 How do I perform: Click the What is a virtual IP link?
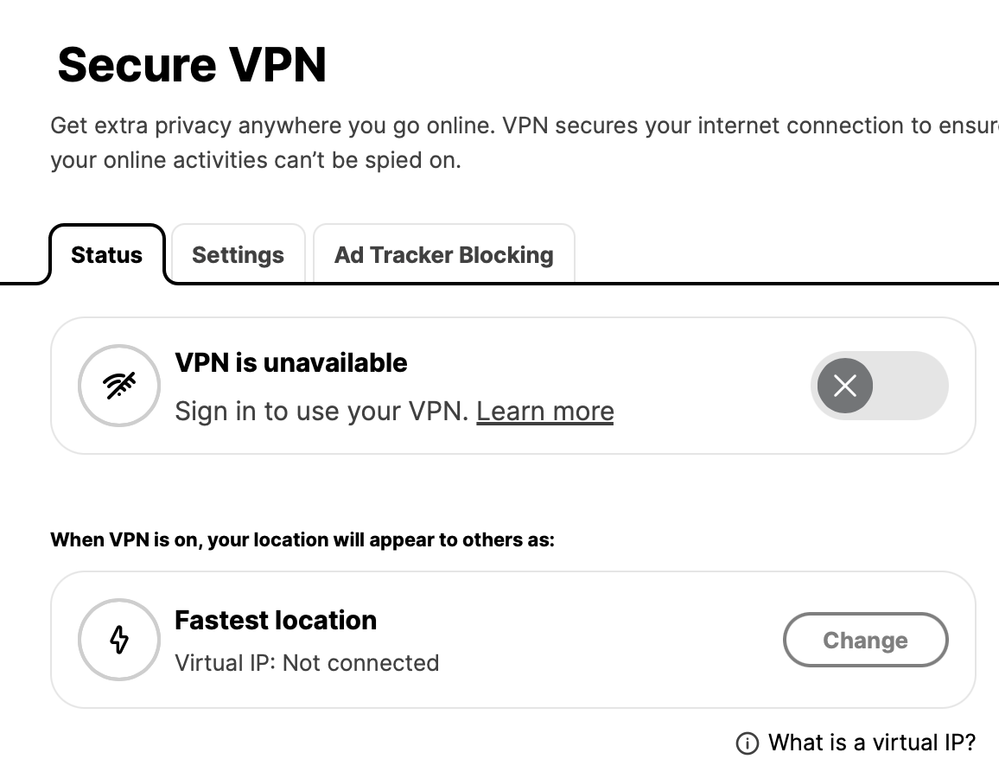[x=872, y=743]
